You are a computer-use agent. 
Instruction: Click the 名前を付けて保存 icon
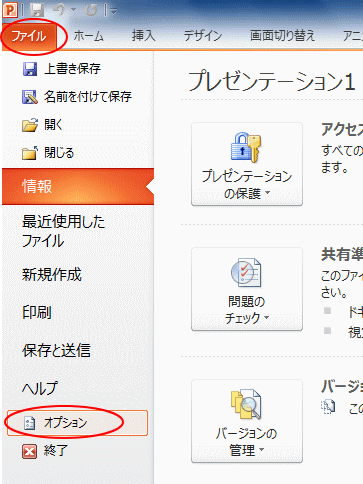pyautogui.click(x=30, y=97)
